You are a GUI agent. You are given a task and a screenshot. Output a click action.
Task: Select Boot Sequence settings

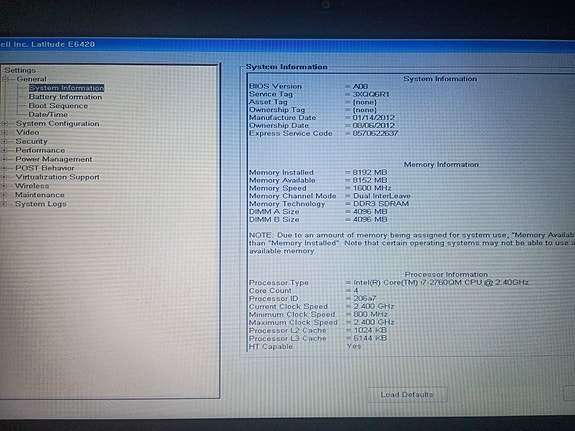(x=58, y=106)
